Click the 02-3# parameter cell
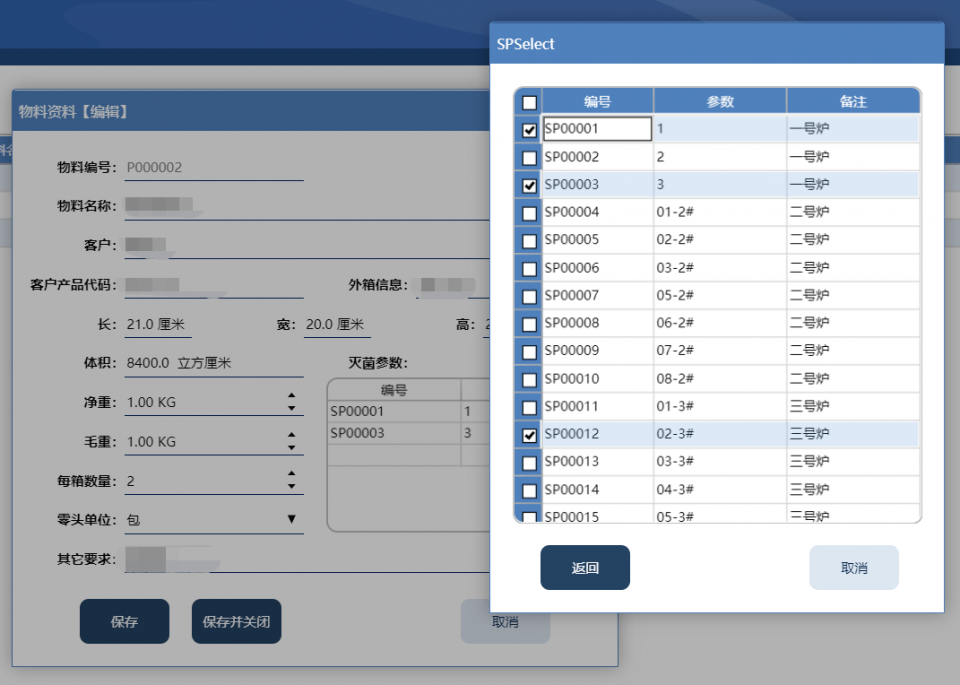 click(720, 433)
